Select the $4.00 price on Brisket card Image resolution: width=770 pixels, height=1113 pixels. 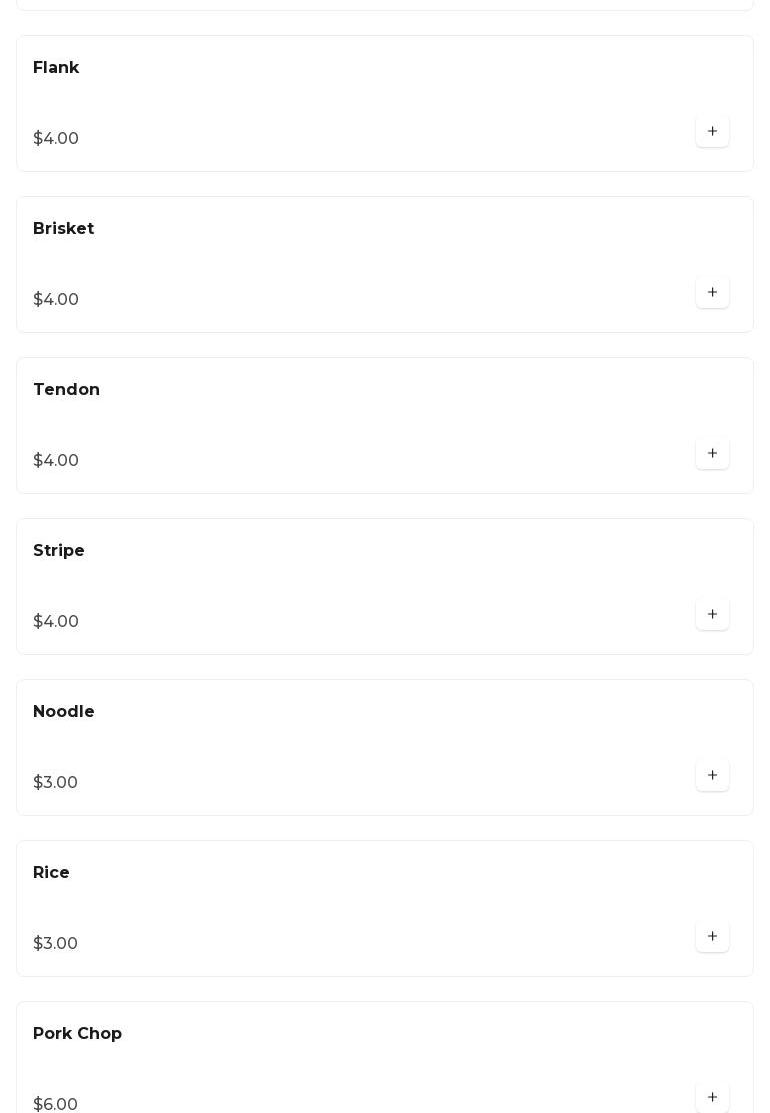56,300
